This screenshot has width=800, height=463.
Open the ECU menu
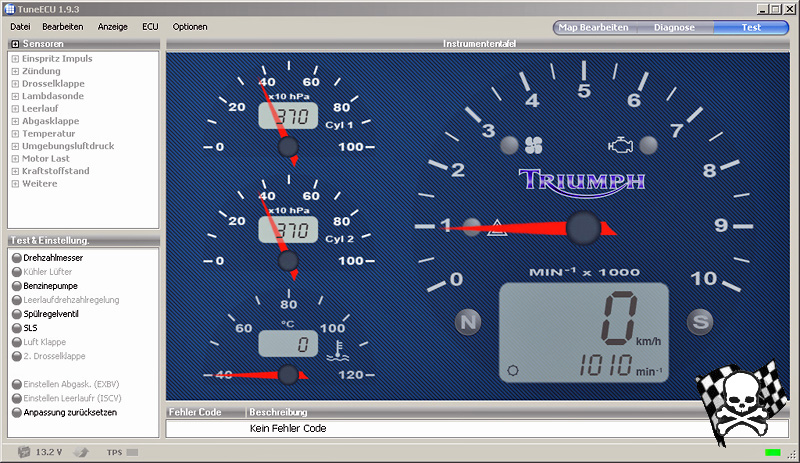150,27
